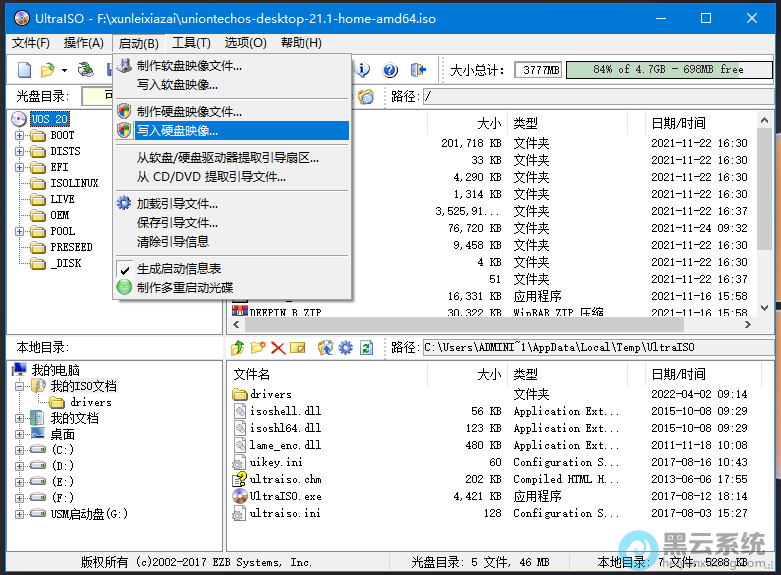
Task: Expand the (C:) drive in local tree
Action: [19, 450]
